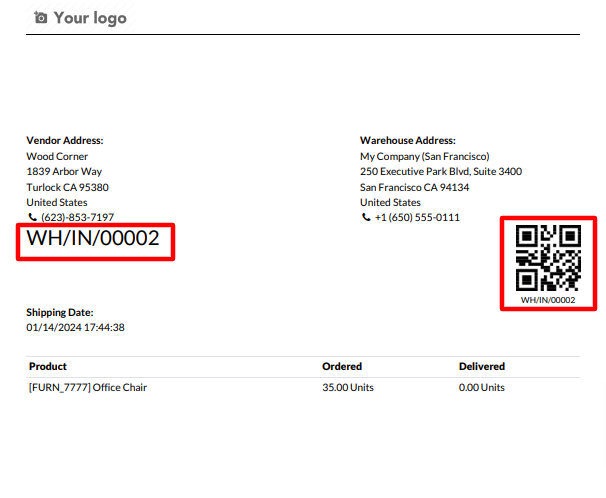Select the large WH/IN/00002 heading
The height and width of the screenshot is (498, 606).
coord(93,238)
